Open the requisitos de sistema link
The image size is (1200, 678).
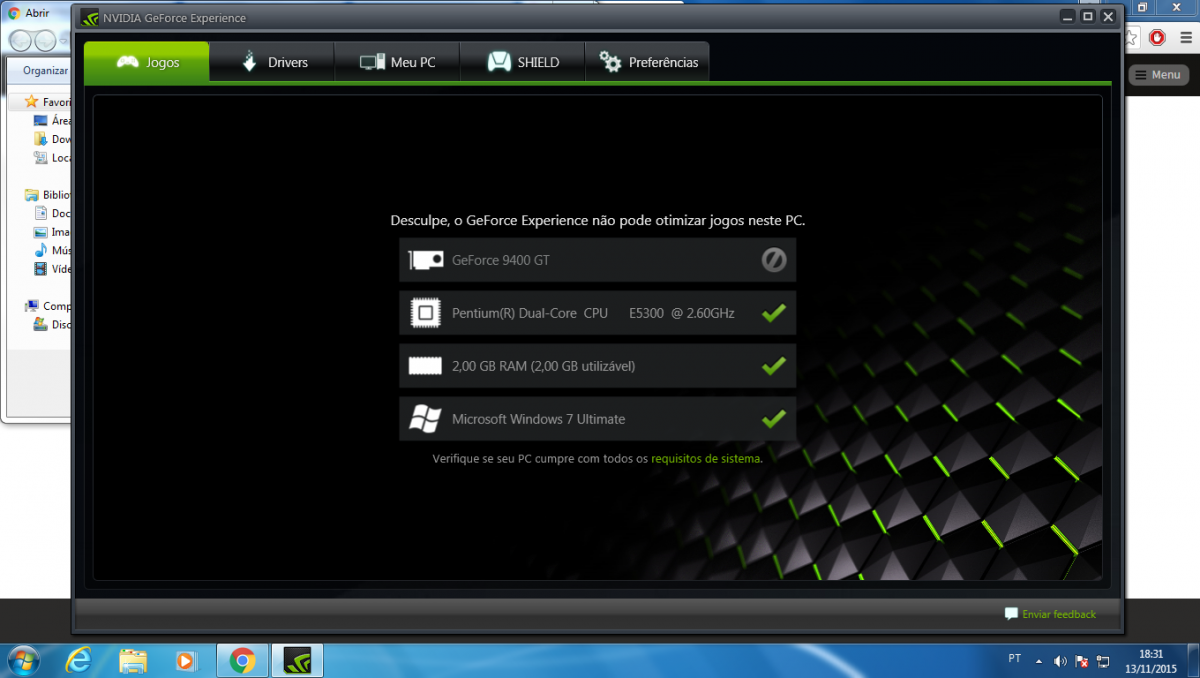[706, 458]
